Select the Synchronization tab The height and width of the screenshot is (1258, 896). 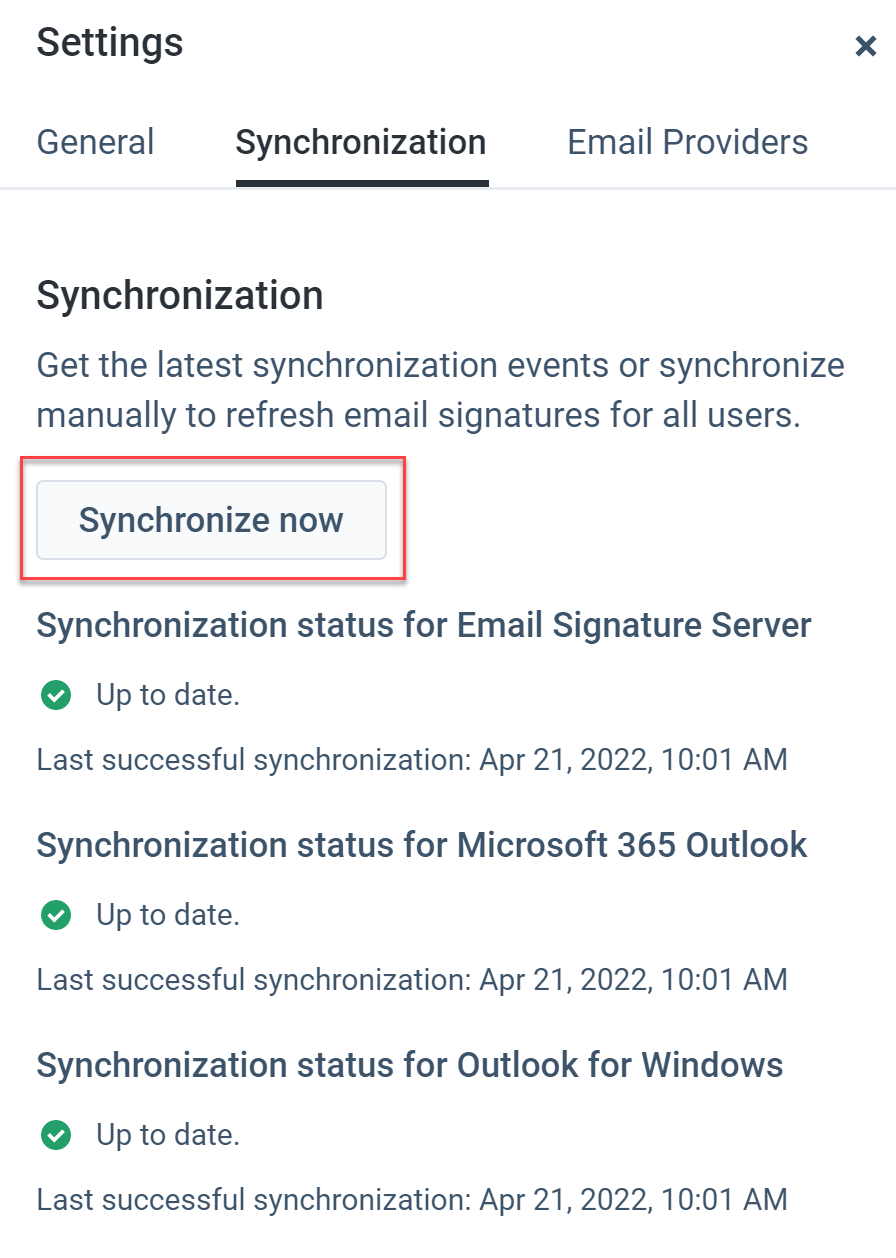click(x=361, y=142)
